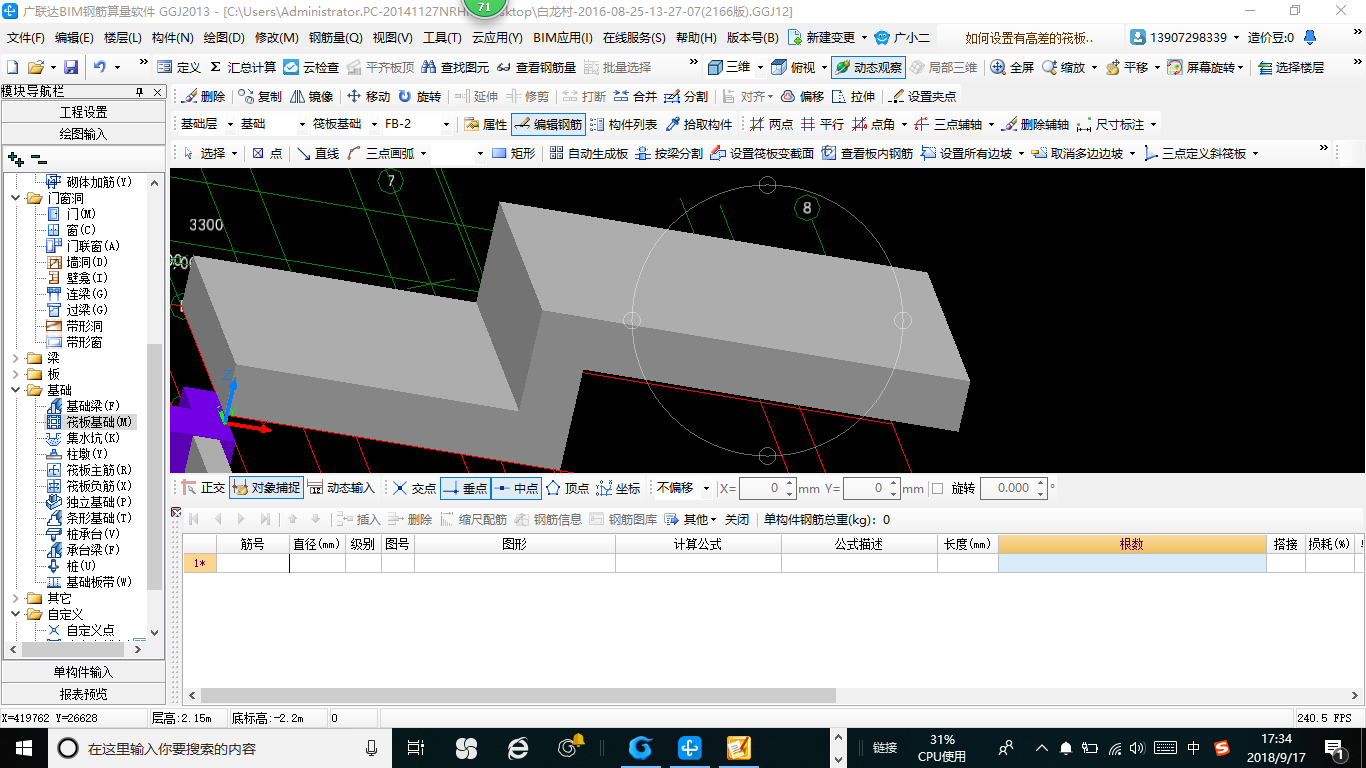1366x768 pixels.
Task: Select 独立基础(F) in the tree
Action: click(91, 502)
